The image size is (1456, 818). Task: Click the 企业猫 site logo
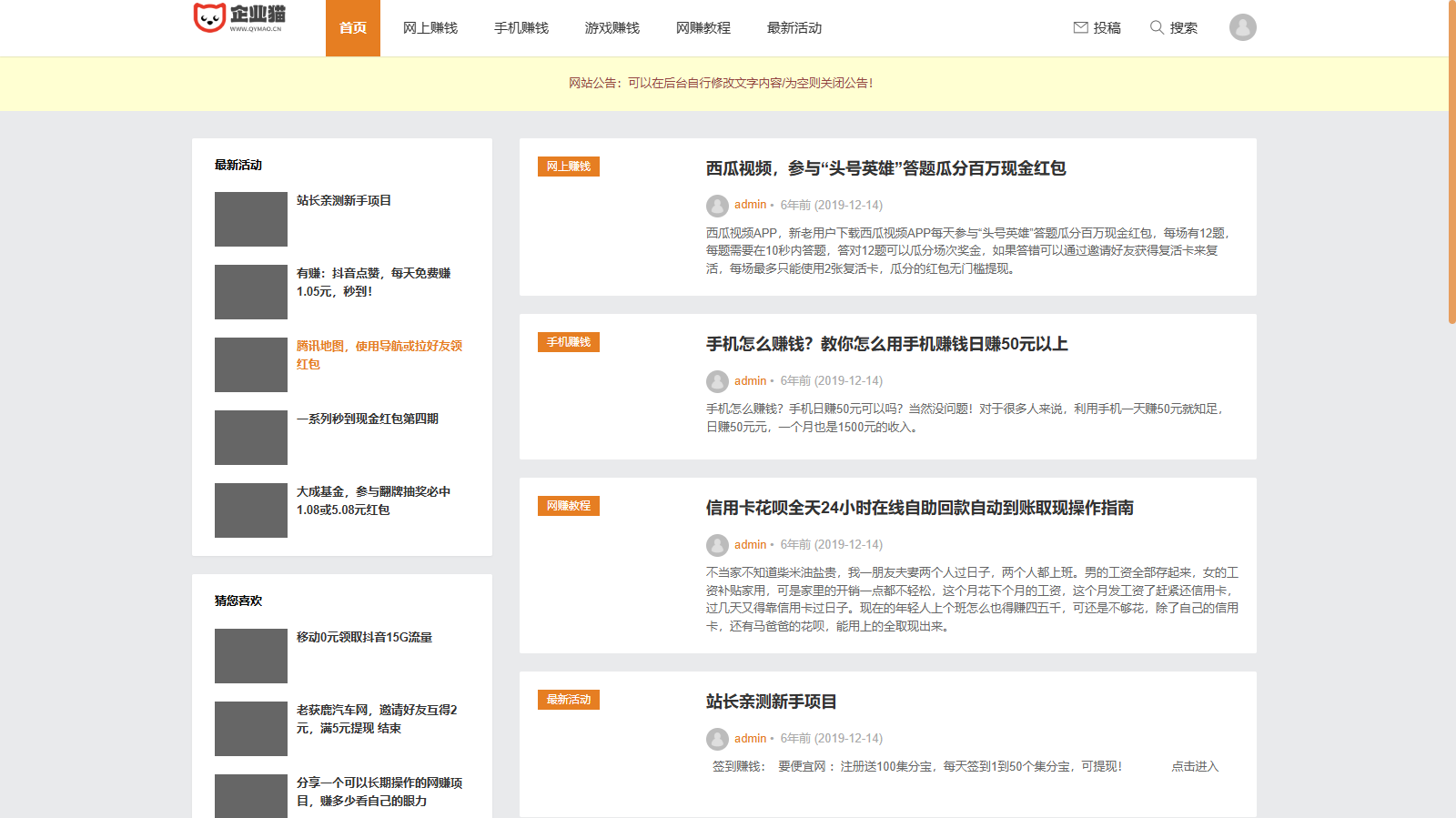point(240,18)
